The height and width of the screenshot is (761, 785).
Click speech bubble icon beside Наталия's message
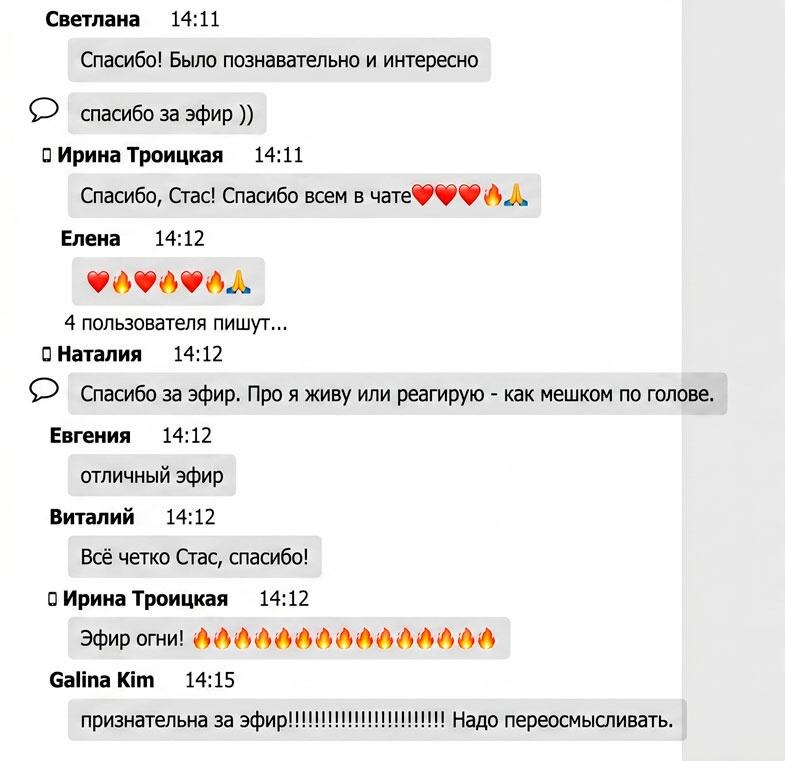[x=44, y=390]
